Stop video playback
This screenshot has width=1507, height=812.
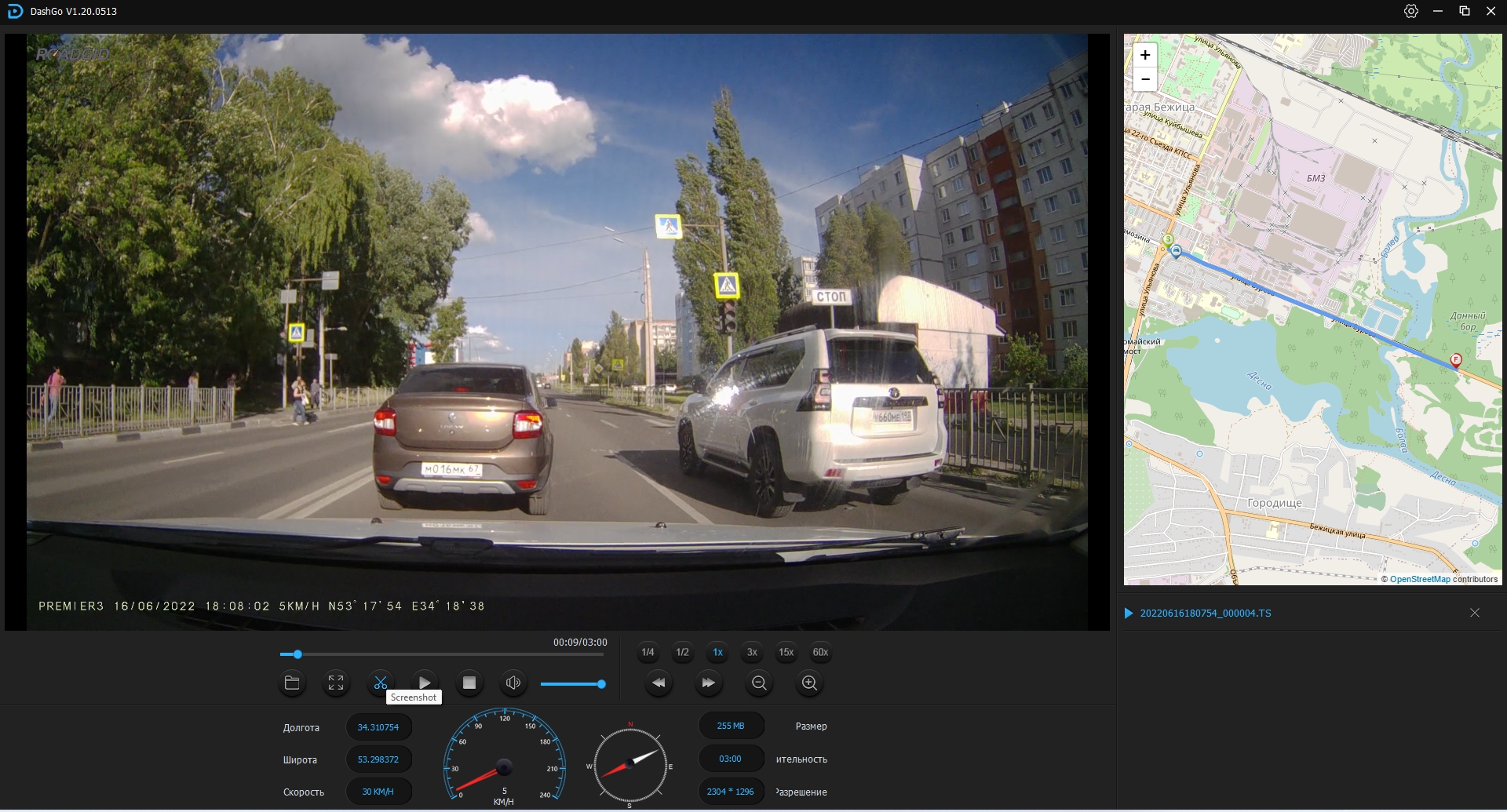(x=469, y=683)
